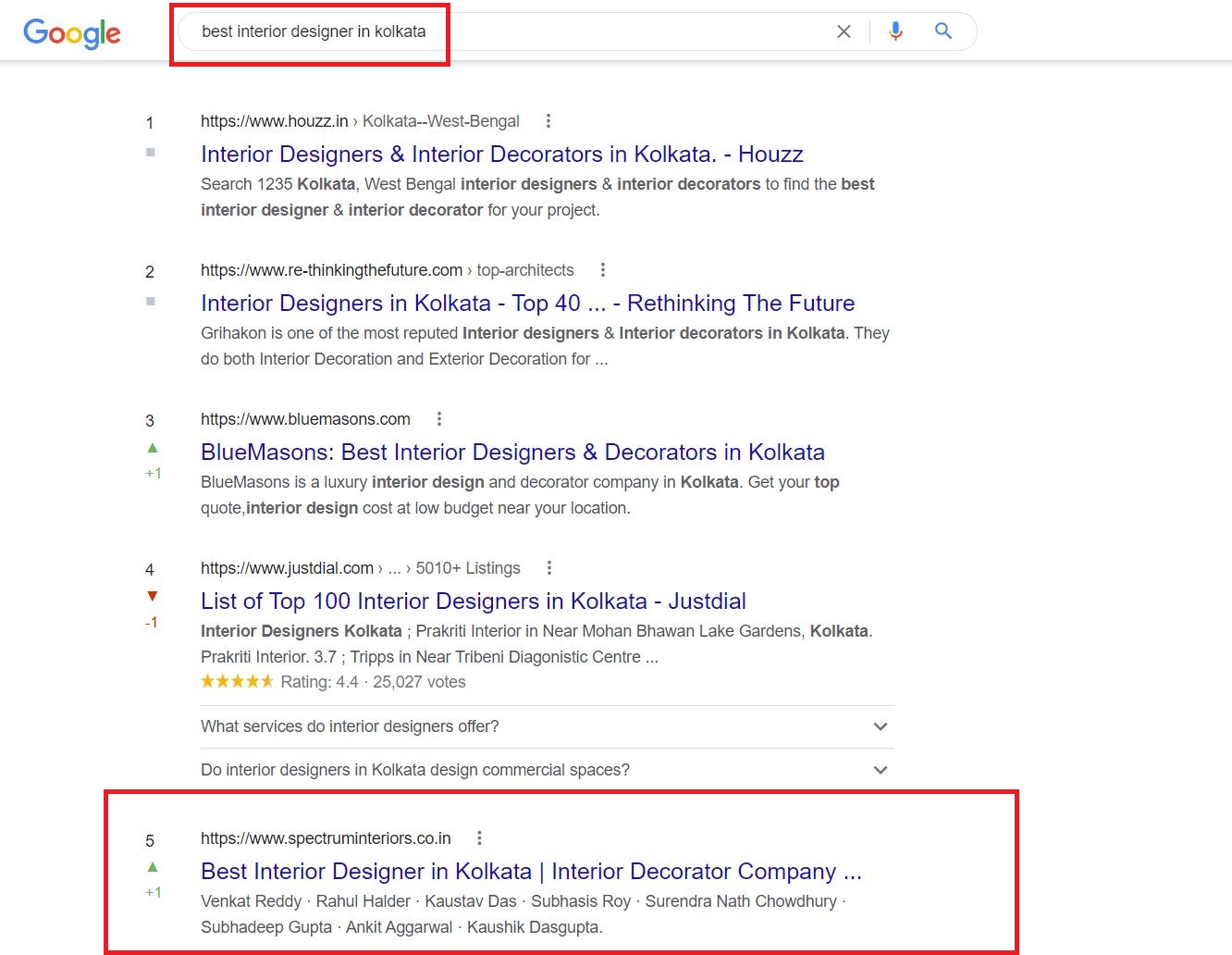Open three-dot menu for spectruminteriors result

(479, 838)
